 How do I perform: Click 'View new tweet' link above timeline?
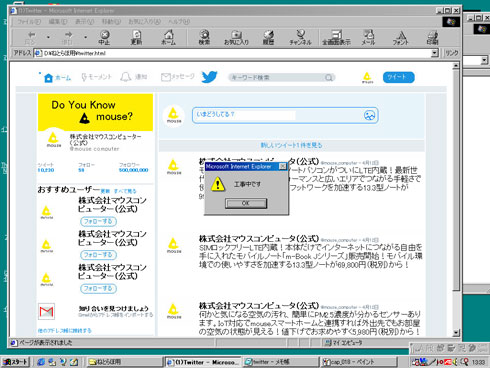click(291, 145)
